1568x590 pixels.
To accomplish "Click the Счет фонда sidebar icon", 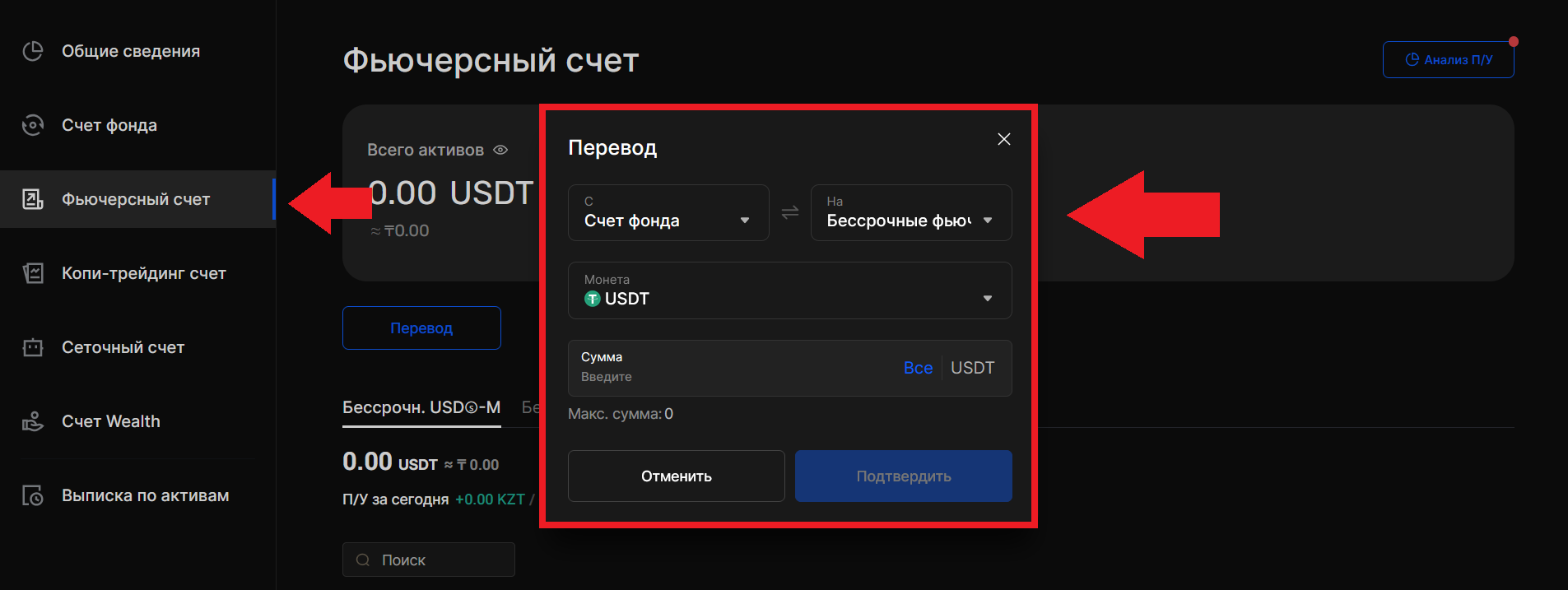I will click(33, 125).
